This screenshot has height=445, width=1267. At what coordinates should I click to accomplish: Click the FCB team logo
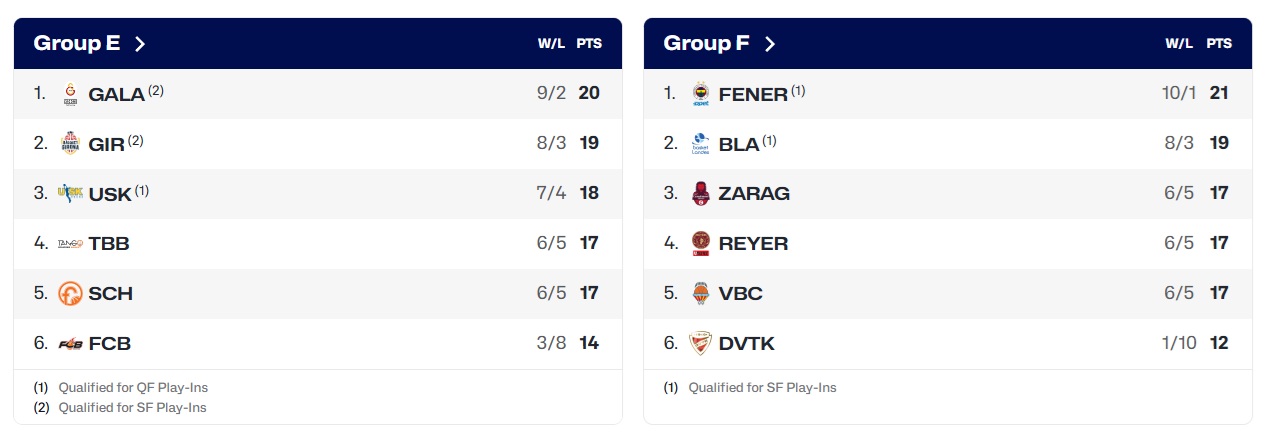(70, 343)
